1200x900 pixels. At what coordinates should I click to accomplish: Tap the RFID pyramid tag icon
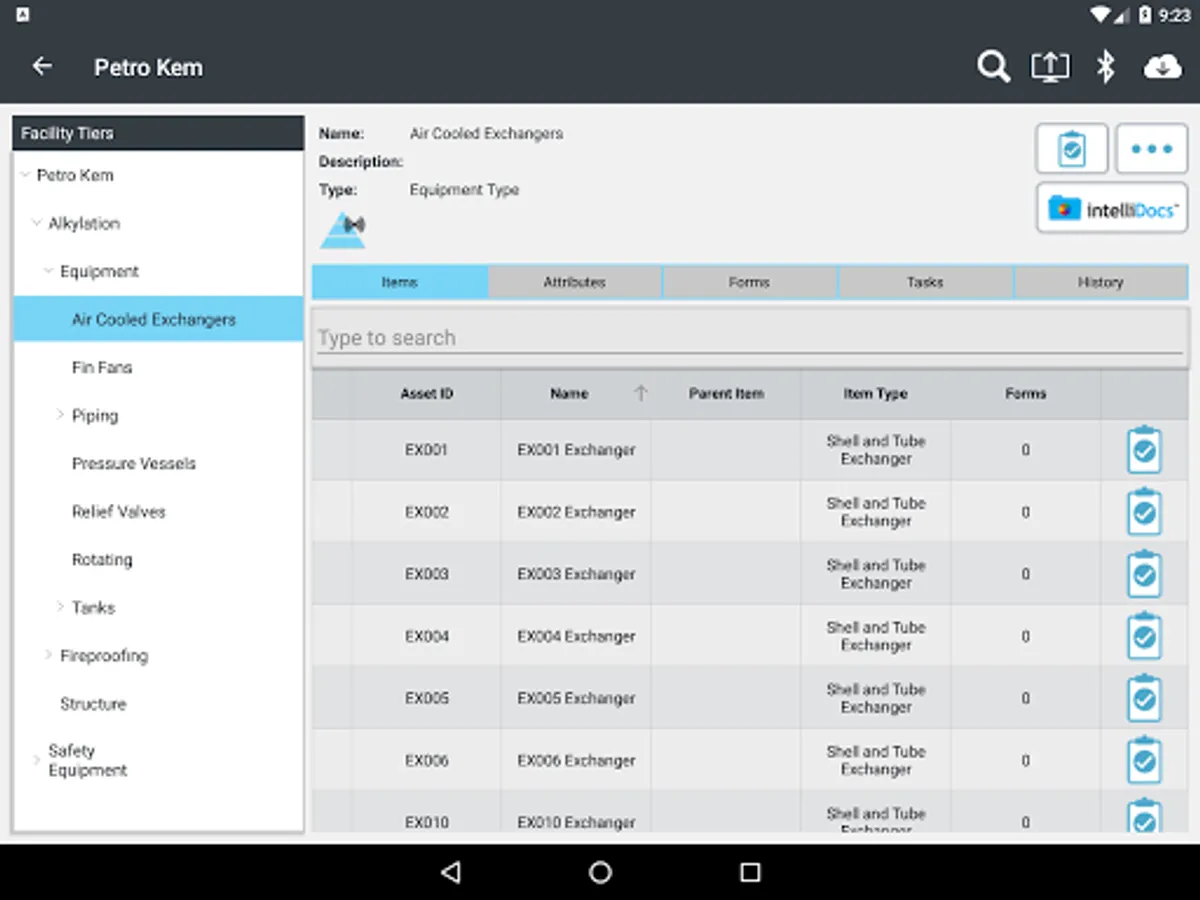point(343,230)
